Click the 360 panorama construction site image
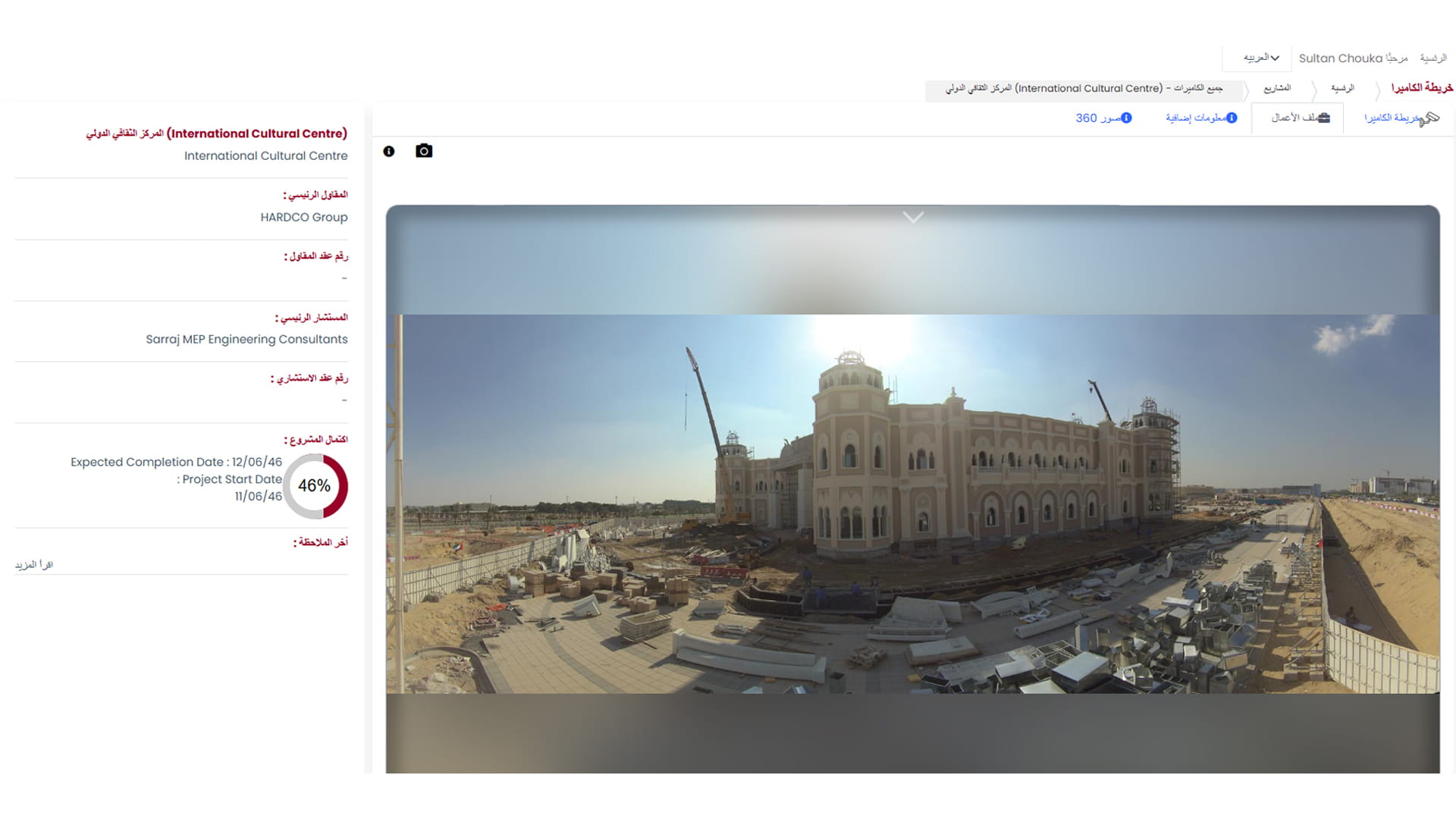This screenshot has width=1456, height=819. tap(912, 504)
